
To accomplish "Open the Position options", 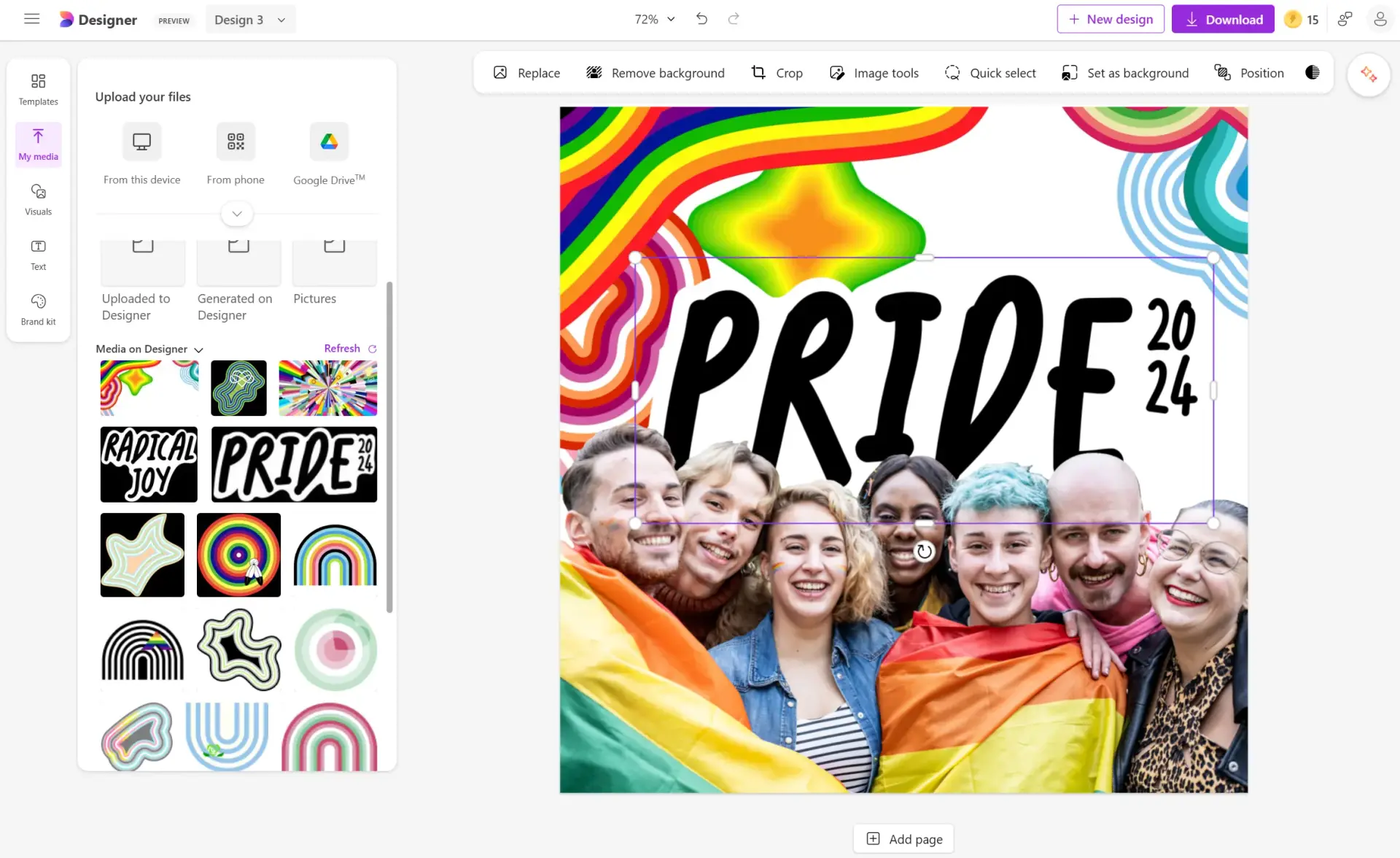I will (1249, 72).
